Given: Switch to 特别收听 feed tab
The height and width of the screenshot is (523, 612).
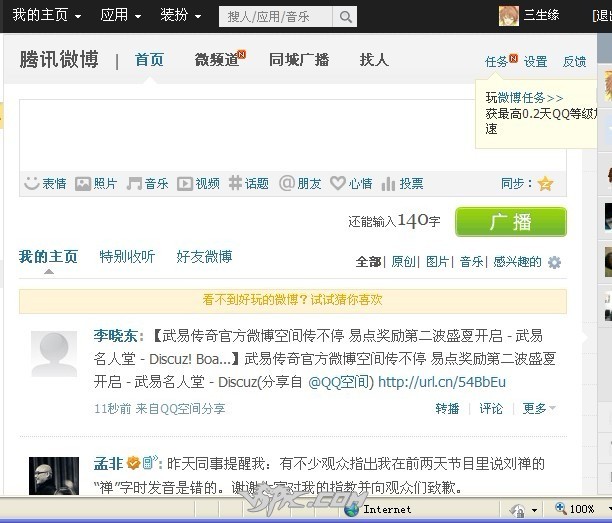Looking at the screenshot, I should pyautogui.click(x=127, y=257).
